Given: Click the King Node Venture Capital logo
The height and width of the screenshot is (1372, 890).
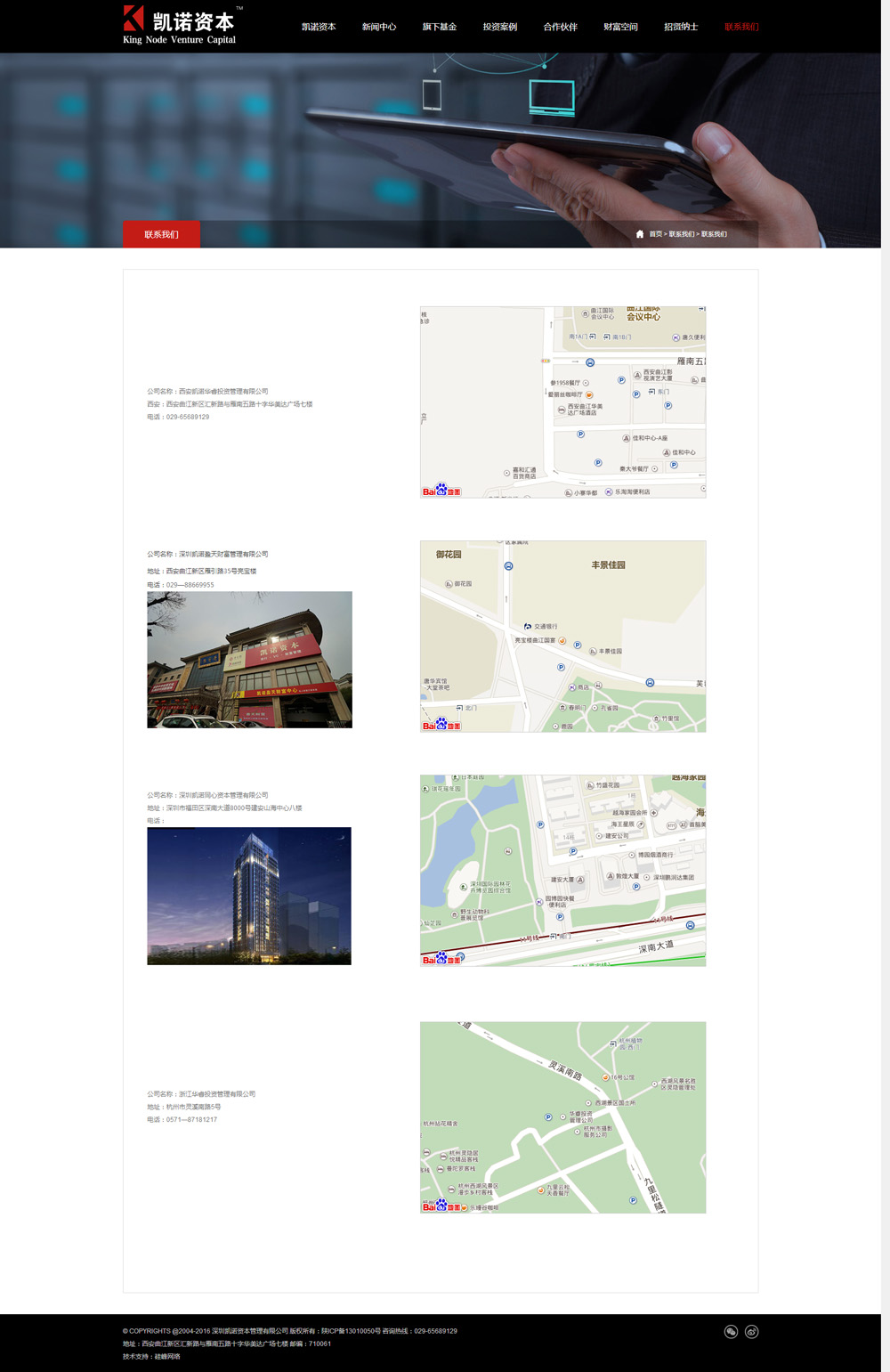Looking at the screenshot, I should click(x=181, y=25).
